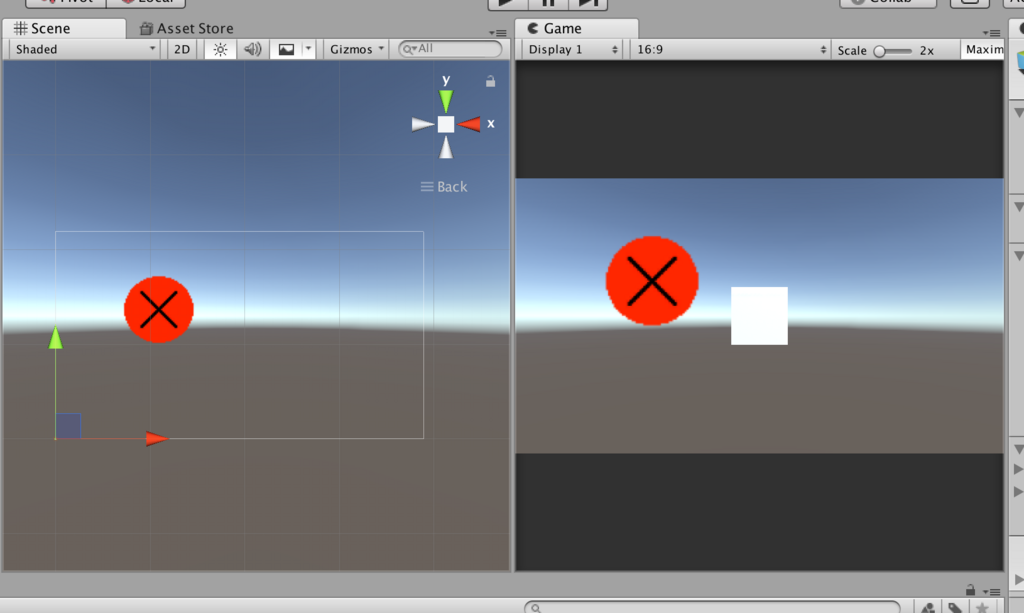Click the center cube of orientation gizmo

pos(446,124)
